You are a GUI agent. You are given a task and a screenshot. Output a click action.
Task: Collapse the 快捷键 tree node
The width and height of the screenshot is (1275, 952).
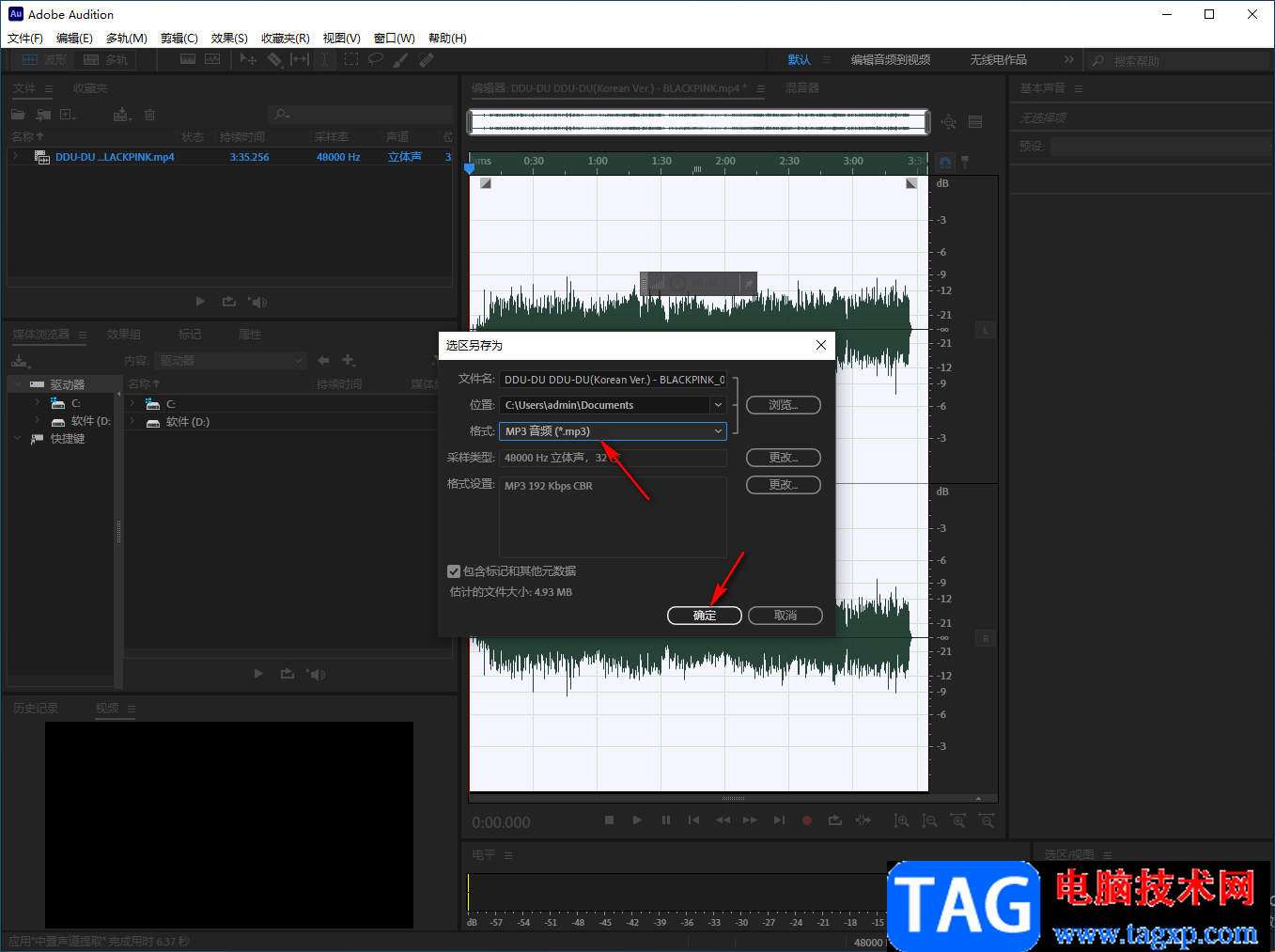click(x=17, y=438)
